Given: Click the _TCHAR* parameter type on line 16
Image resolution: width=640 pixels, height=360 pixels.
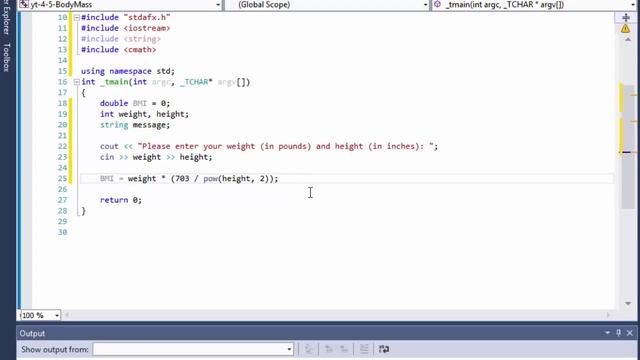Looking at the screenshot, I should 196,82.
